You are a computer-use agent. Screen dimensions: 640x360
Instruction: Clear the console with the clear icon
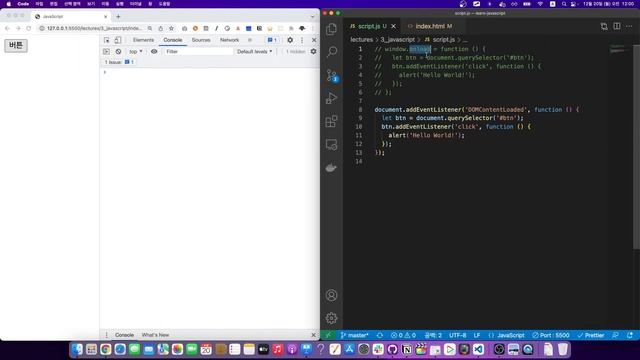(x=118, y=51)
